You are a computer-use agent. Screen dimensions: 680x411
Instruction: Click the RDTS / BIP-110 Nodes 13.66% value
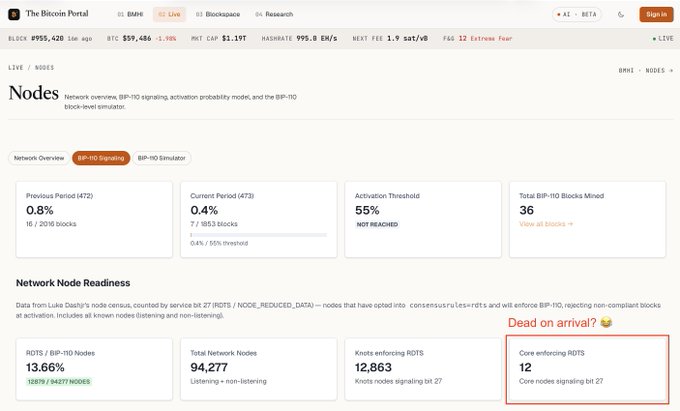(x=45, y=367)
